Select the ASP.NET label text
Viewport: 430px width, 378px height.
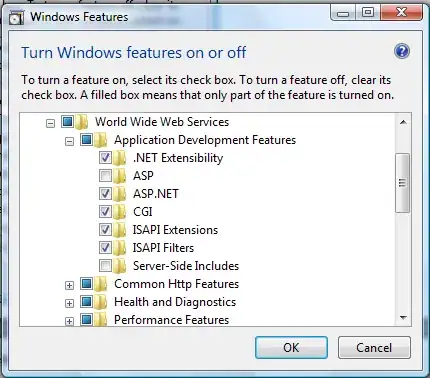[x=156, y=194]
